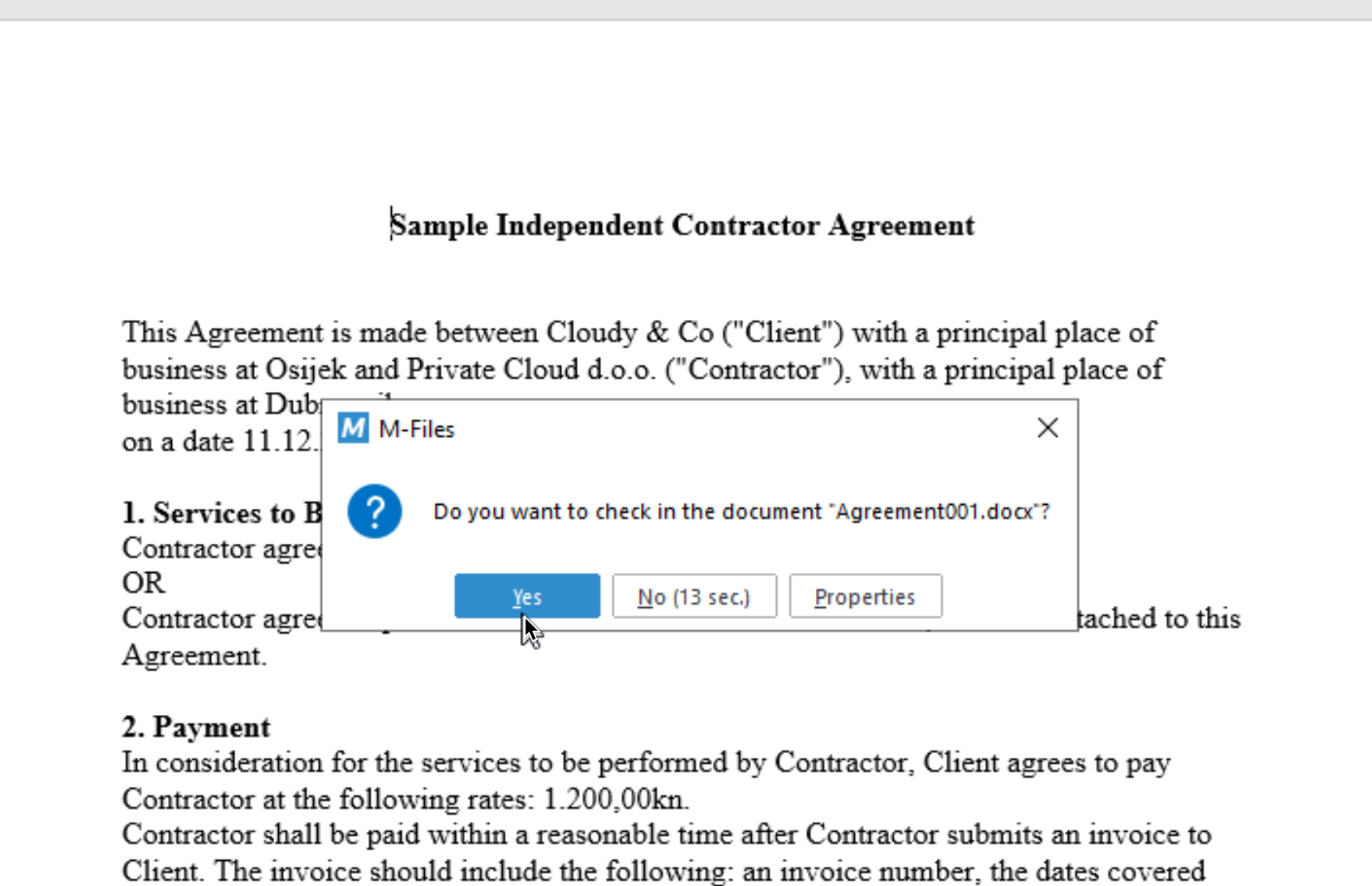Screen dimensions: 1372x886
Task: Click the date text '11.12.' line
Action: pyautogui.click(x=277, y=441)
